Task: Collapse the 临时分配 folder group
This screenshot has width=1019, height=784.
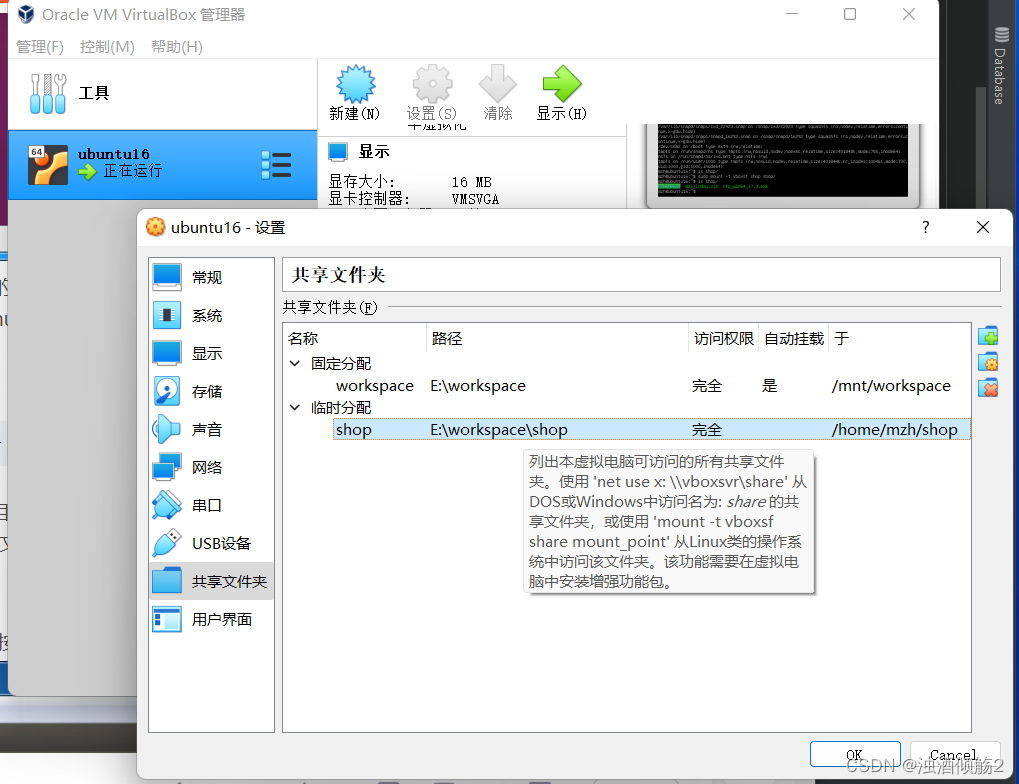Action: click(x=293, y=407)
